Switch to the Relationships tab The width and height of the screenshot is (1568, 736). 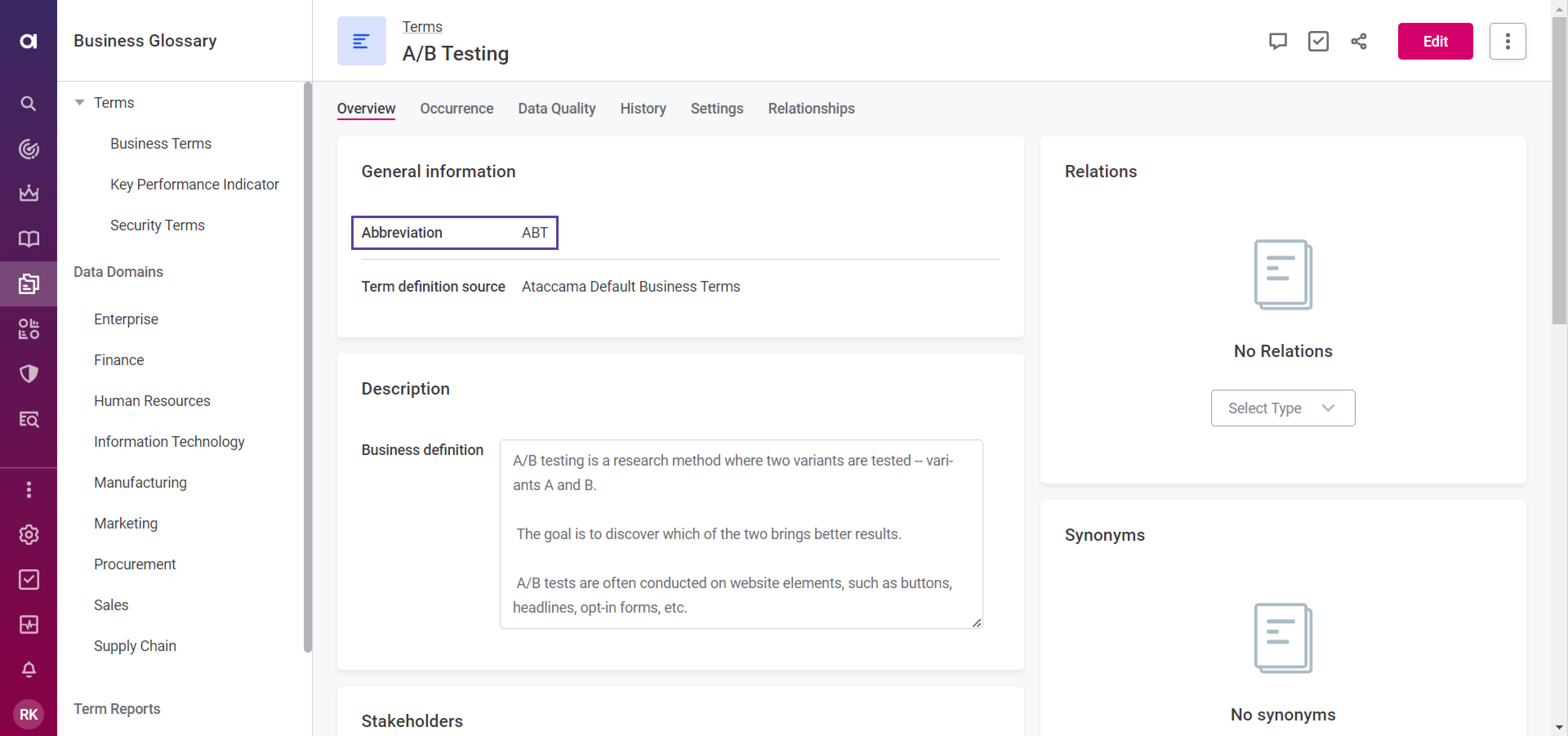(x=811, y=108)
